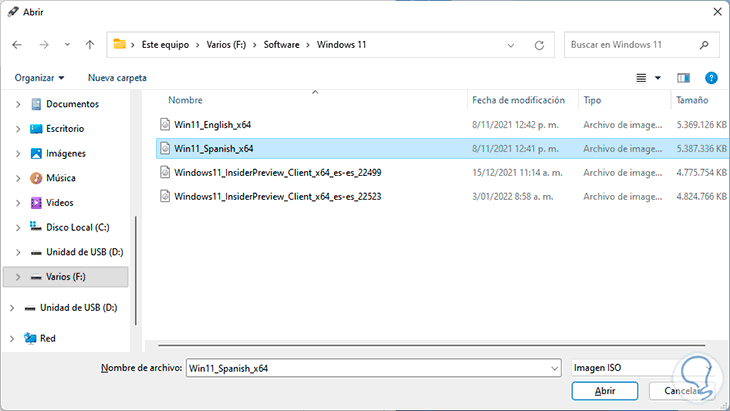Select Unidad de USB (D:) under Este equipo

(x=84, y=252)
